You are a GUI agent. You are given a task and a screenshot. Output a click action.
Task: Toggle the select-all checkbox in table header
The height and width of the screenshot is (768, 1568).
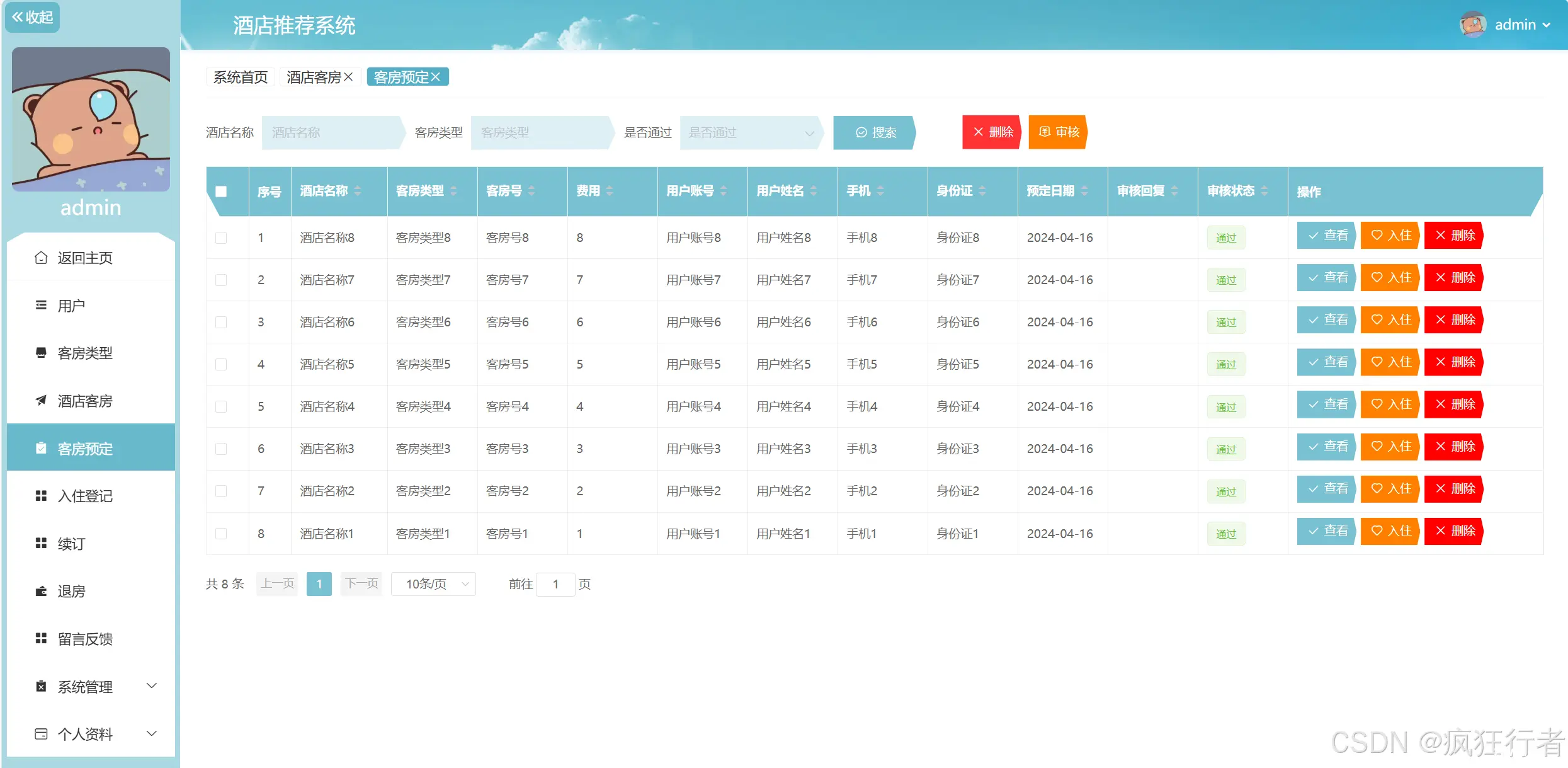click(x=221, y=192)
